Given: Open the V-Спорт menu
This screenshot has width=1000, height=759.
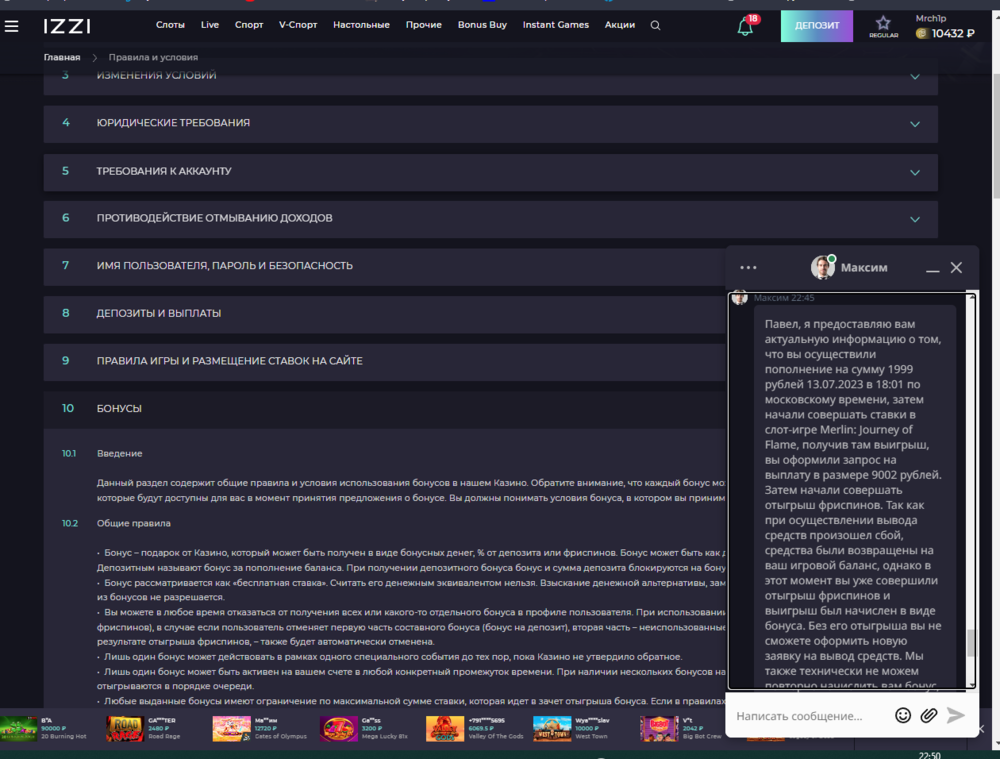Looking at the screenshot, I should [298, 25].
